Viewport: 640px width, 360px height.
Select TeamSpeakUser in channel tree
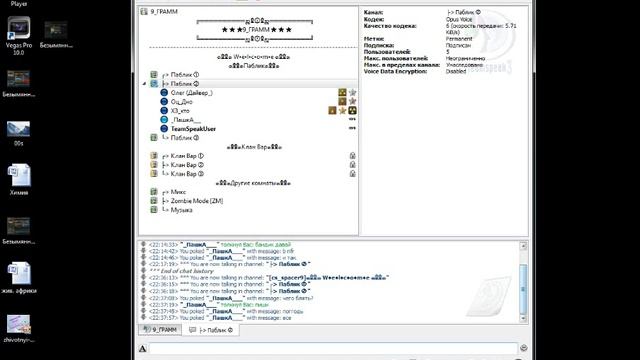pos(193,129)
